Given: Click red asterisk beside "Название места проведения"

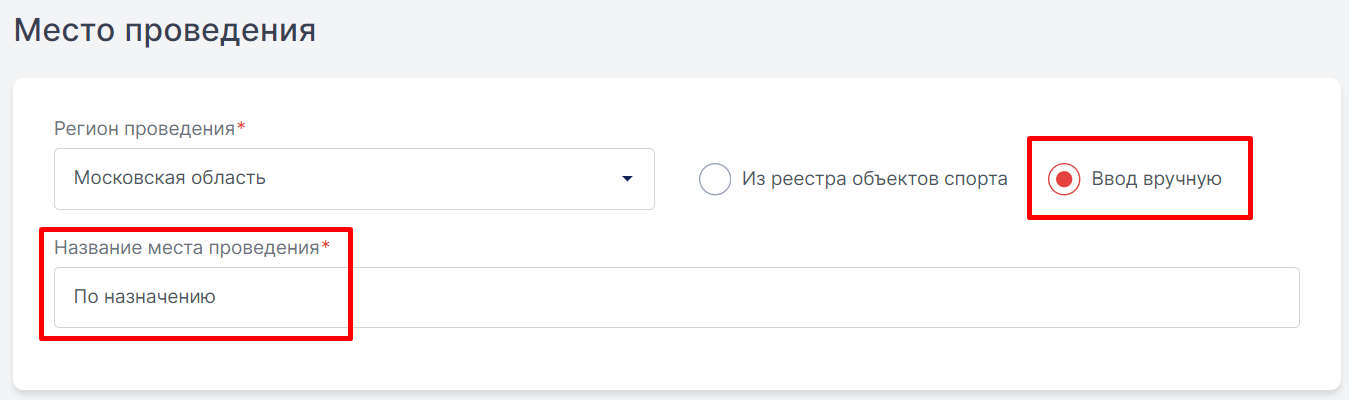Looking at the screenshot, I should point(325,246).
